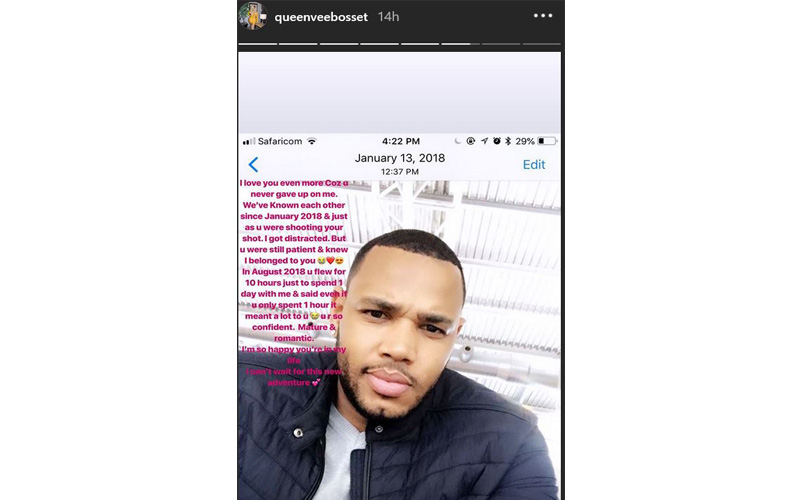Image resolution: width=800 pixels, height=500 pixels.
Task: Tap the Edit button
Action: [x=534, y=164]
